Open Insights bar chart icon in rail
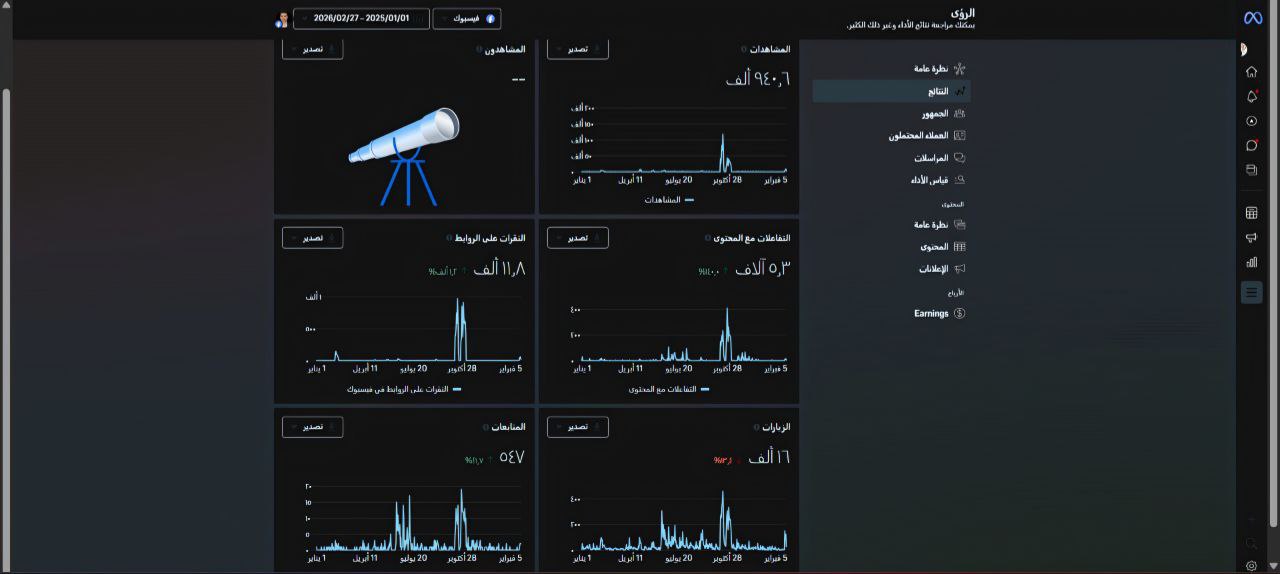The height and width of the screenshot is (574, 1280). coord(1251,262)
